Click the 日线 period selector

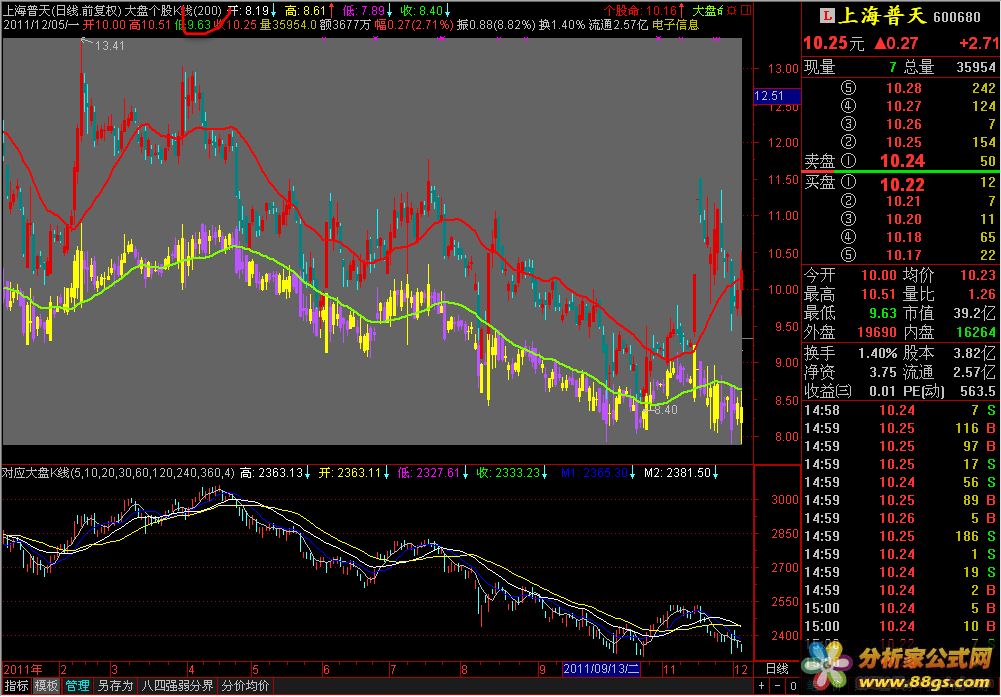(x=777, y=669)
